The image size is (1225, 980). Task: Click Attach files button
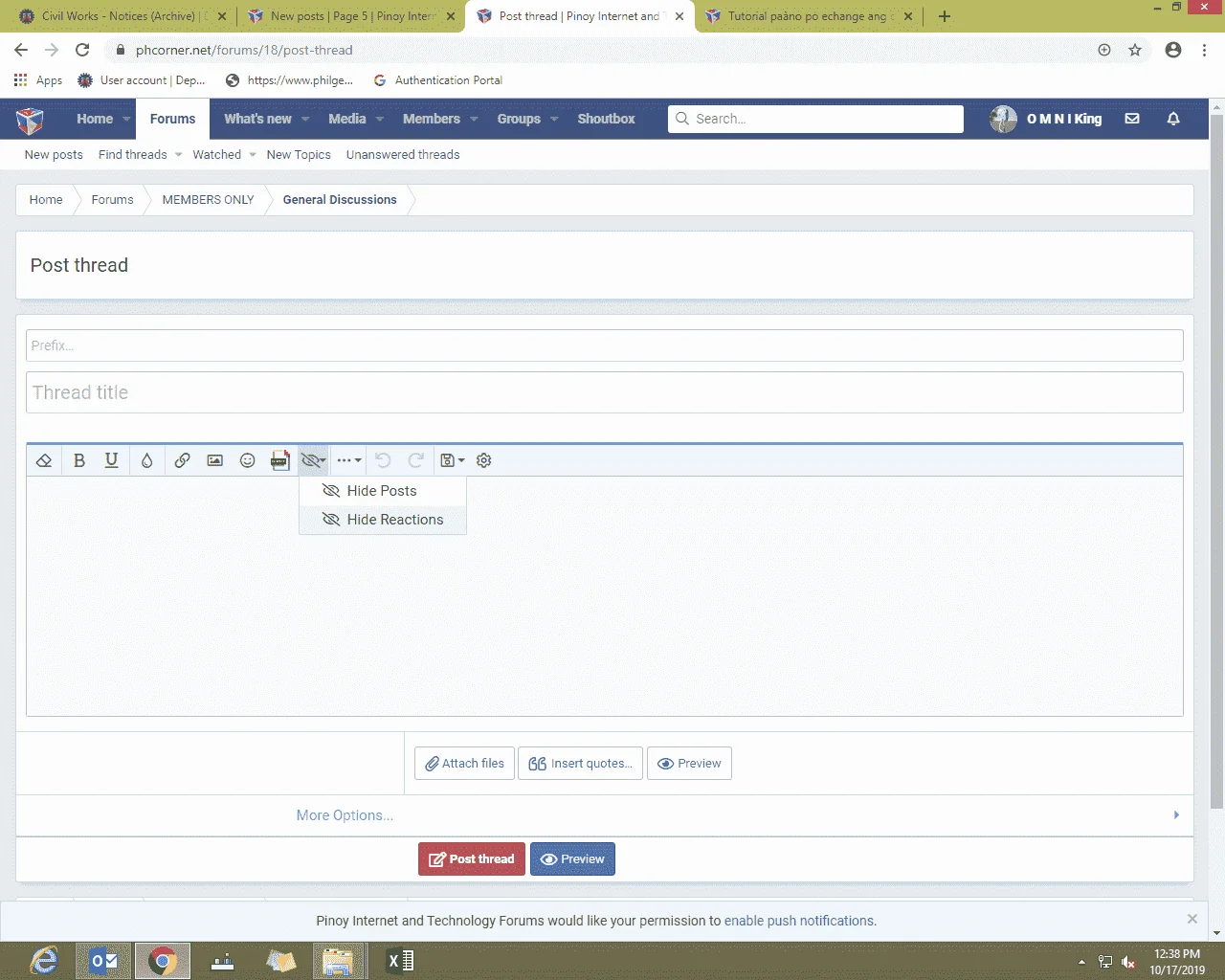point(465,764)
